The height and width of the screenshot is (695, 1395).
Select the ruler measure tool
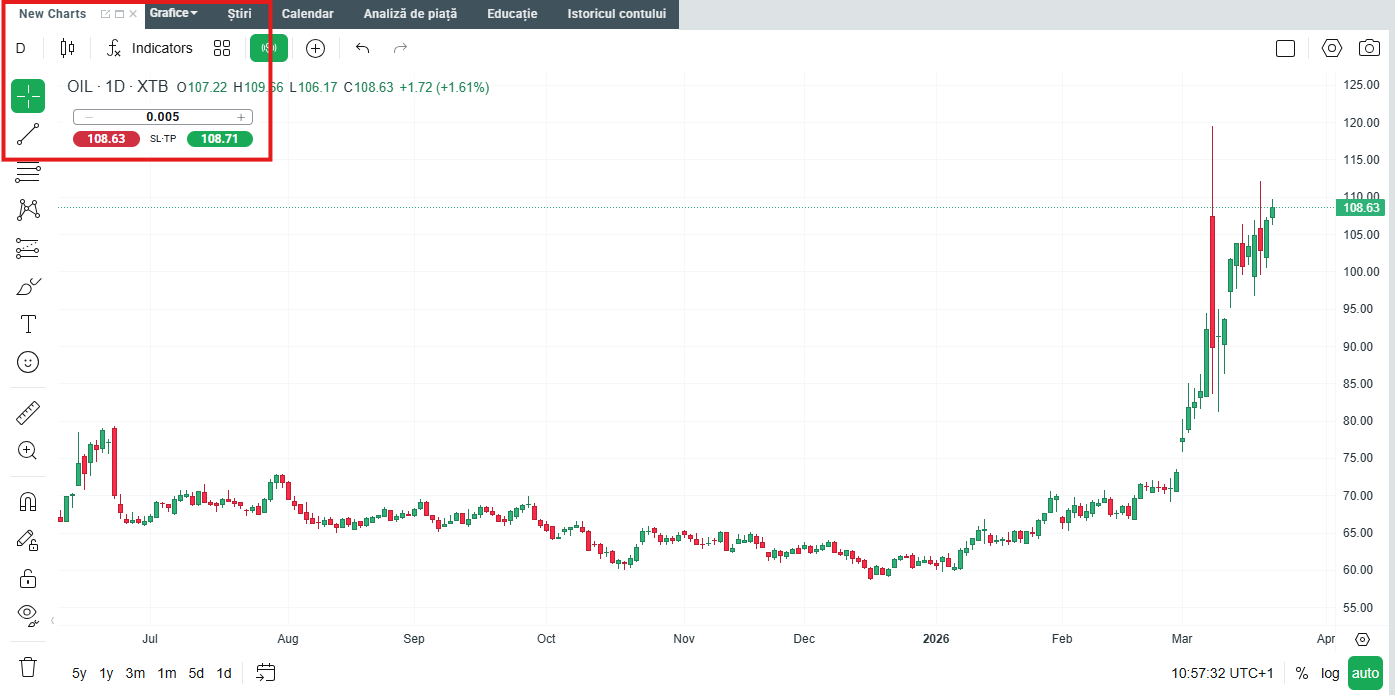pyautogui.click(x=28, y=413)
